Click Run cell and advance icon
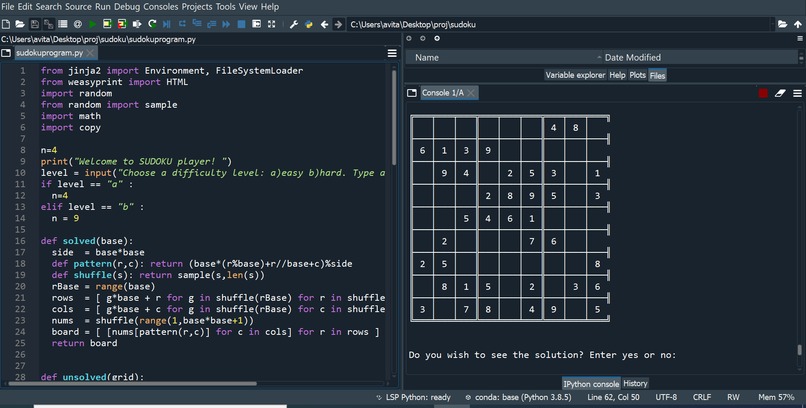 pyautogui.click(x=122, y=24)
